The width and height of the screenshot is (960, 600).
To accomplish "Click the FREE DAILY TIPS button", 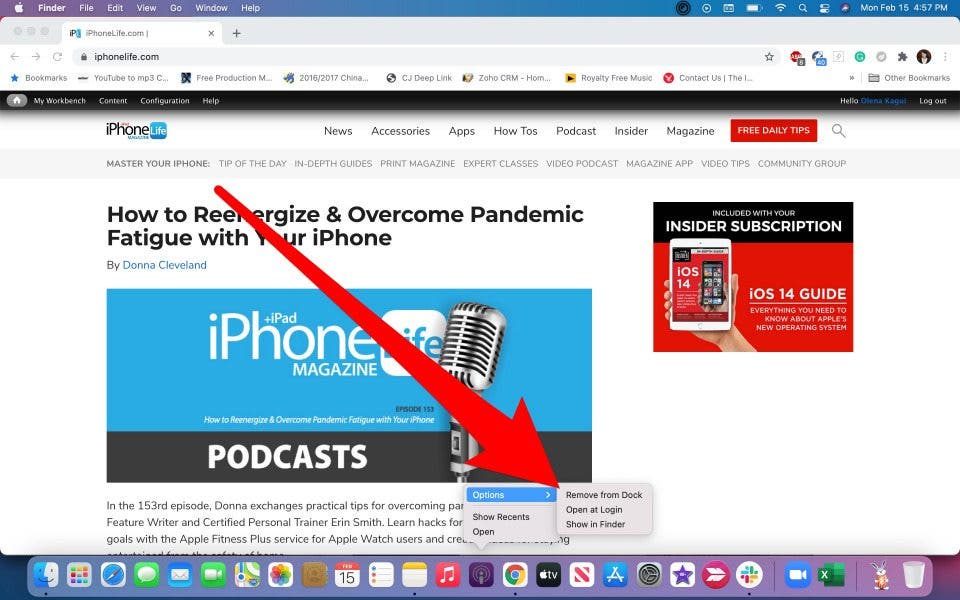I will (773, 131).
